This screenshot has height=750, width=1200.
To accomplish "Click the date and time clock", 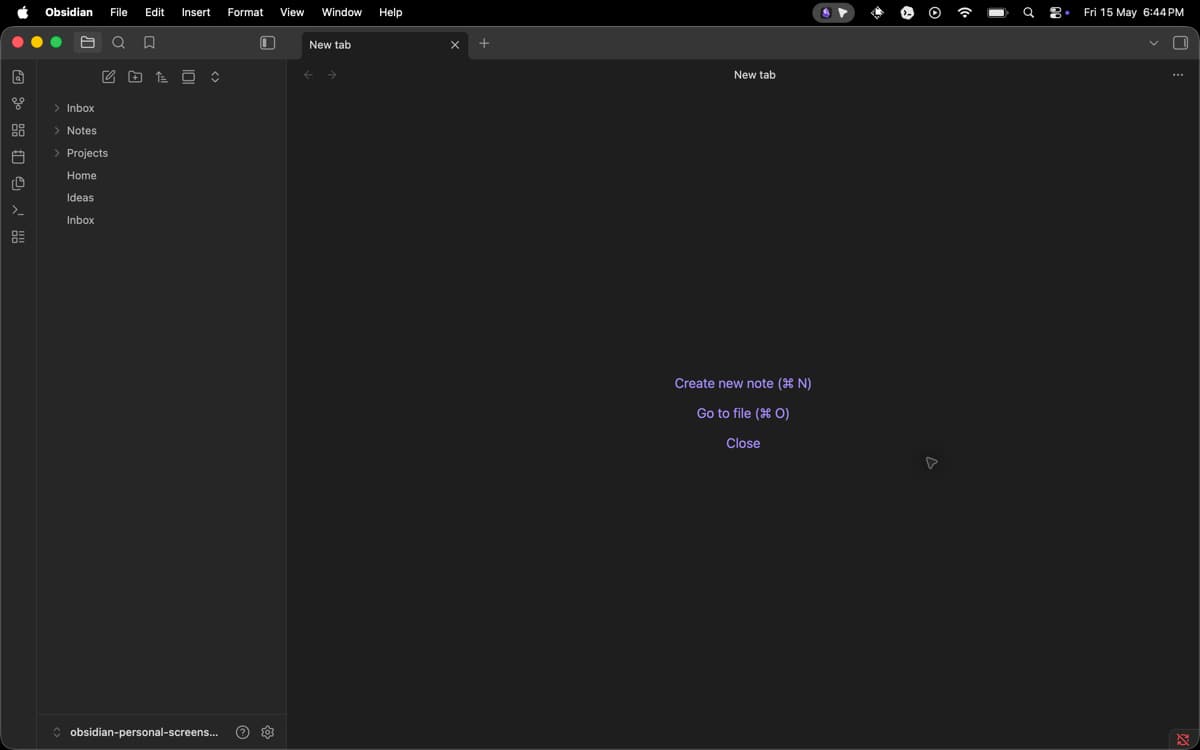I will pyautogui.click(x=1134, y=12).
